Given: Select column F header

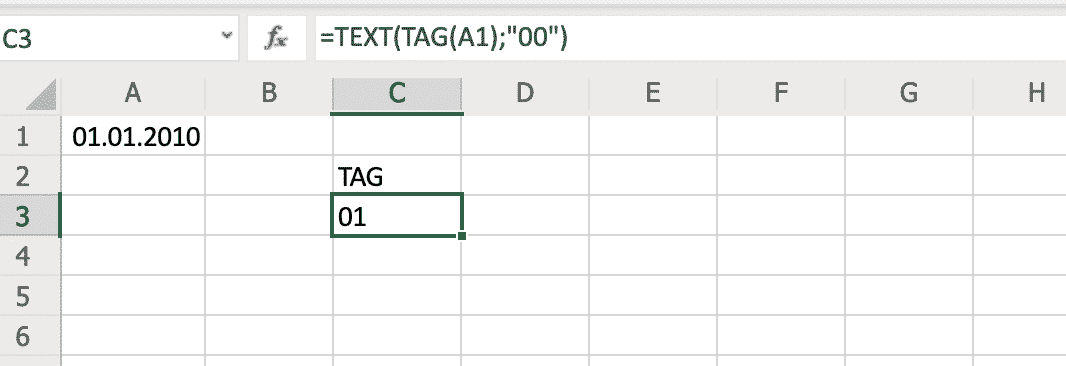Looking at the screenshot, I should [780, 93].
